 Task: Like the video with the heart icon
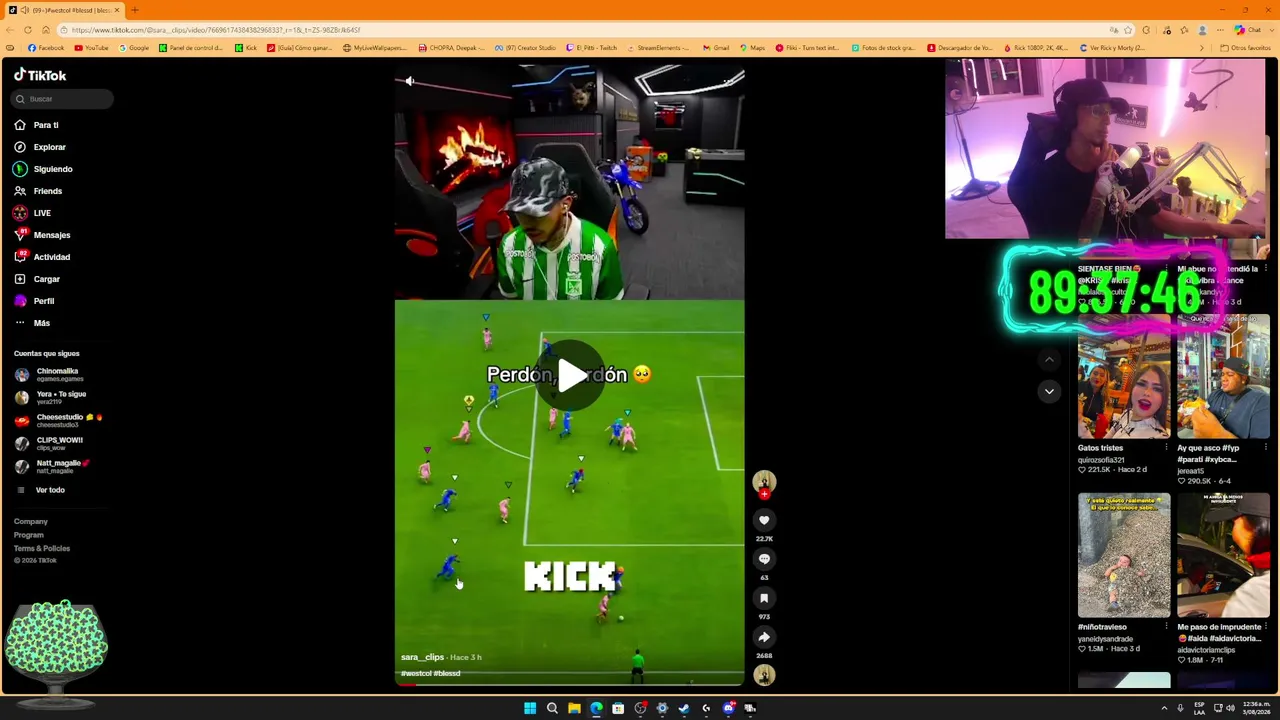[x=764, y=520]
